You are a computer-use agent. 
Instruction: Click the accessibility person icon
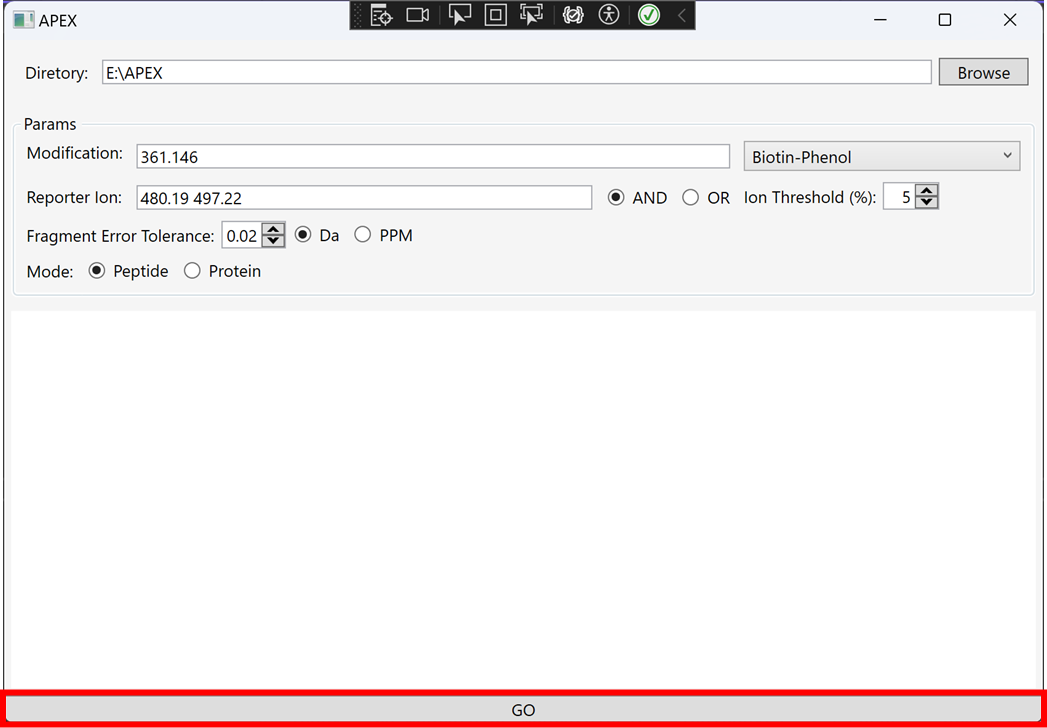pyautogui.click(x=609, y=15)
